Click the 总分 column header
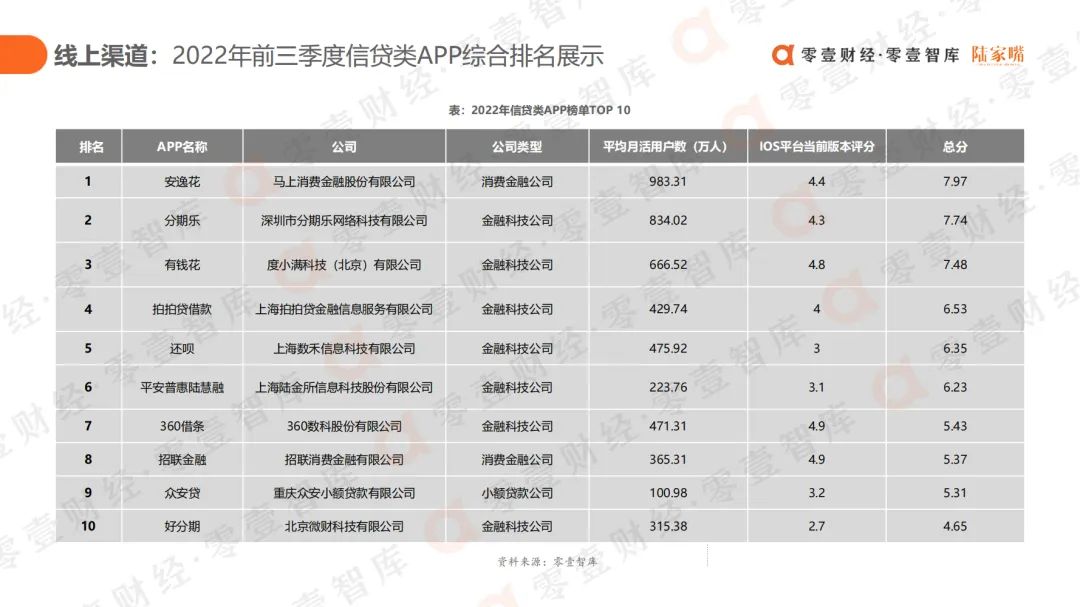Viewport: 1080px width, 607px height. [955, 147]
